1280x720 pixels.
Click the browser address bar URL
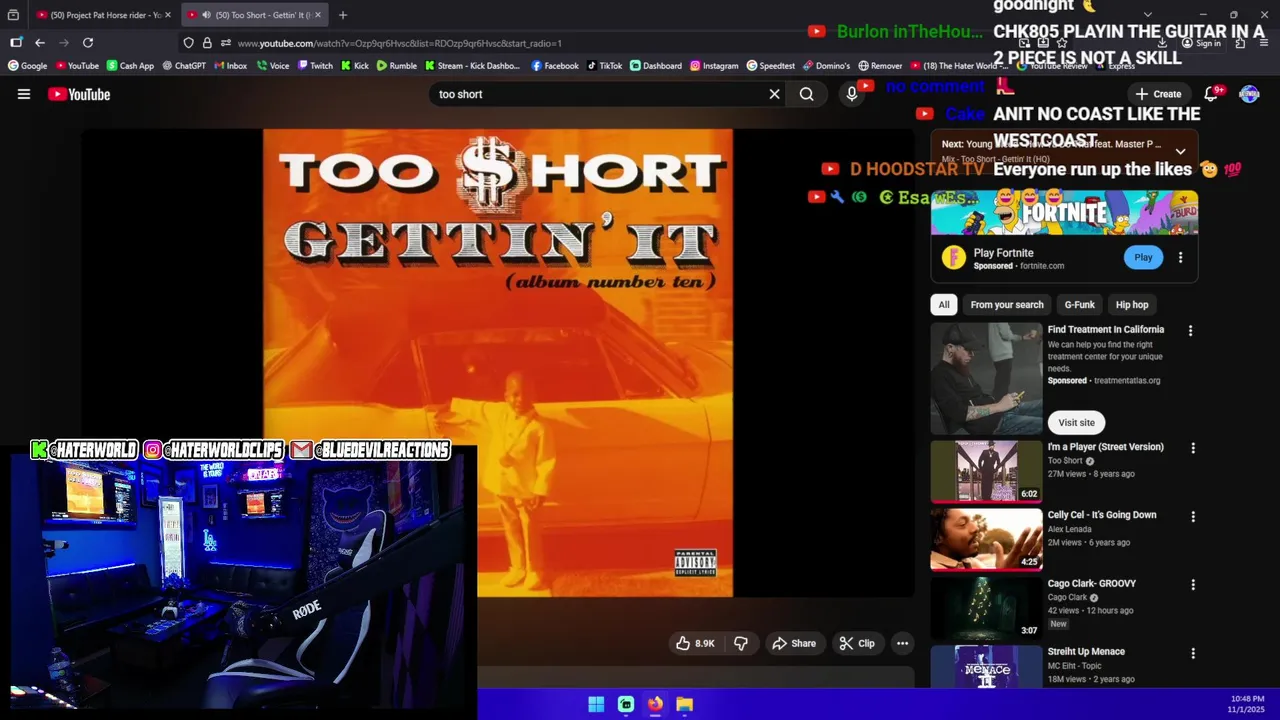pos(400,43)
